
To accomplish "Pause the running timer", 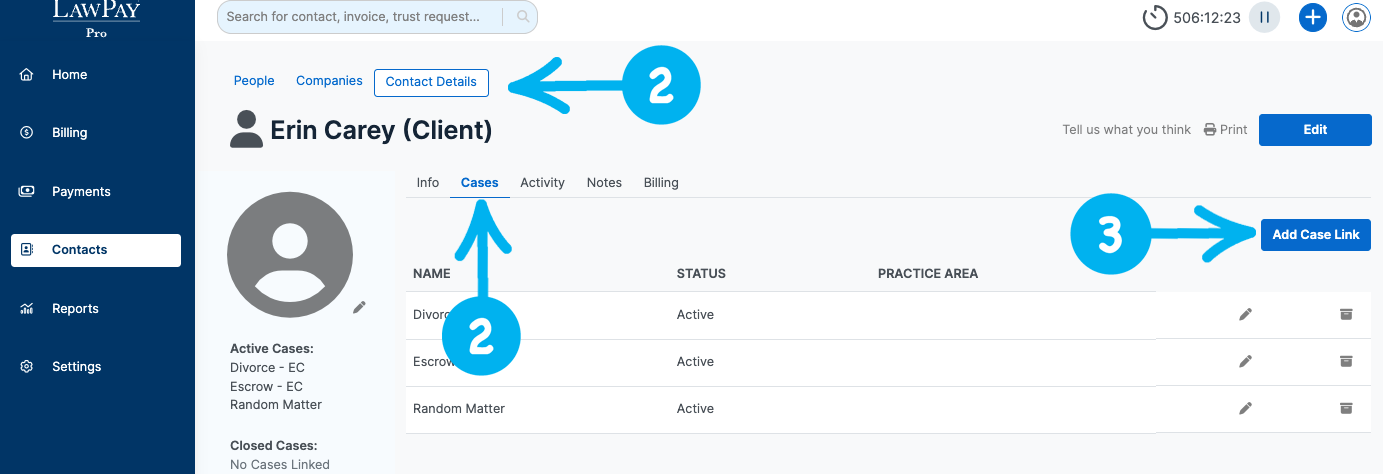I will [x=1264, y=17].
